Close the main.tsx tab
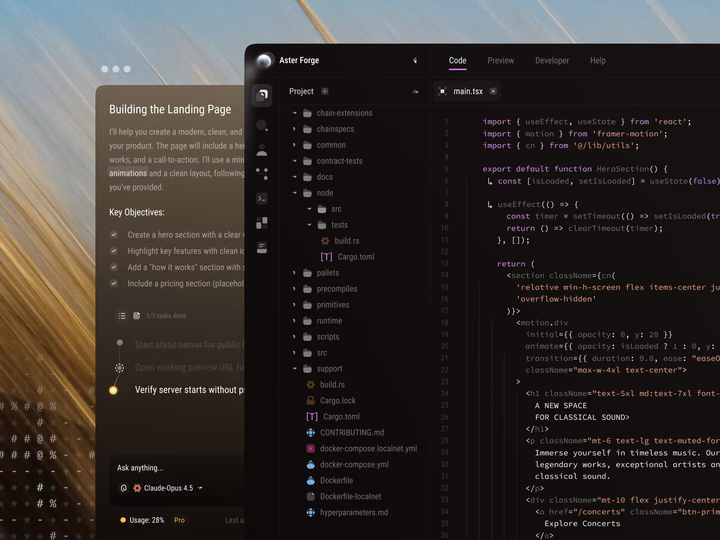The height and width of the screenshot is (540, 720). tap(493, 91)
